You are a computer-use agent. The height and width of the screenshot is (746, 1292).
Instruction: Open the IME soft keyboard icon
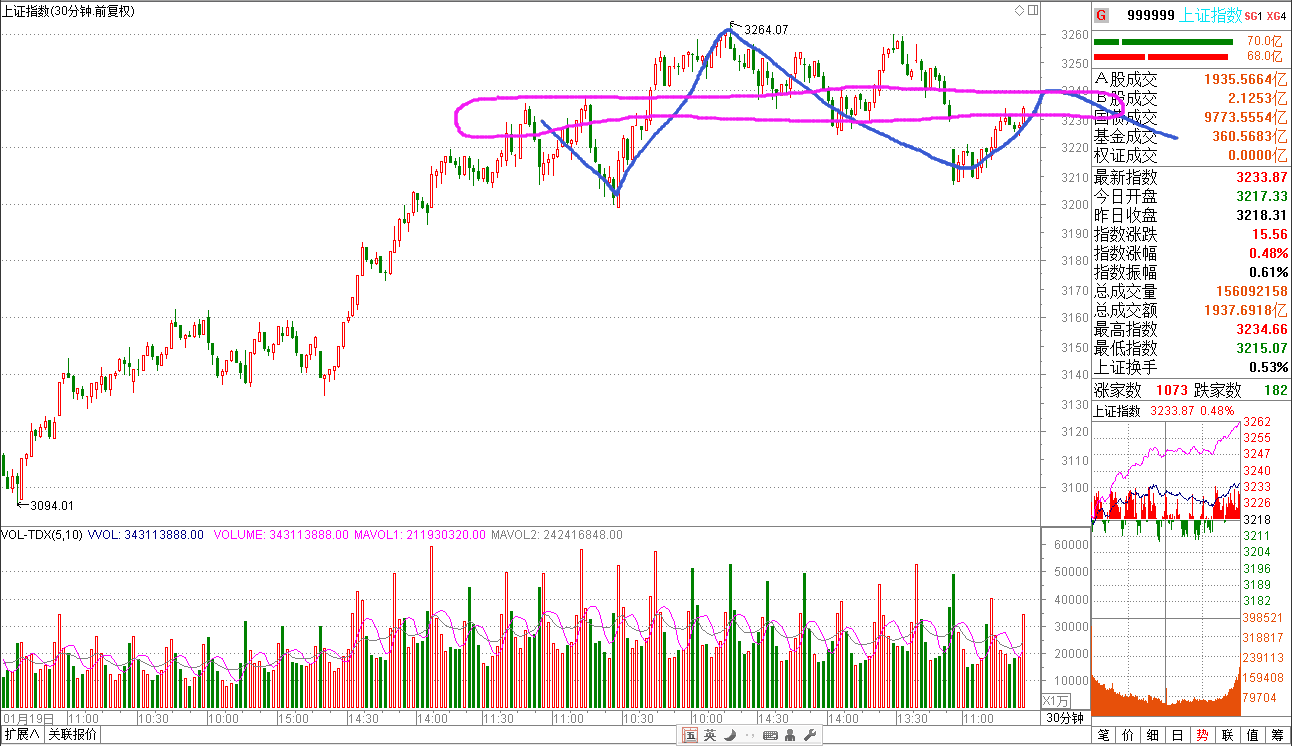[769, 736]
